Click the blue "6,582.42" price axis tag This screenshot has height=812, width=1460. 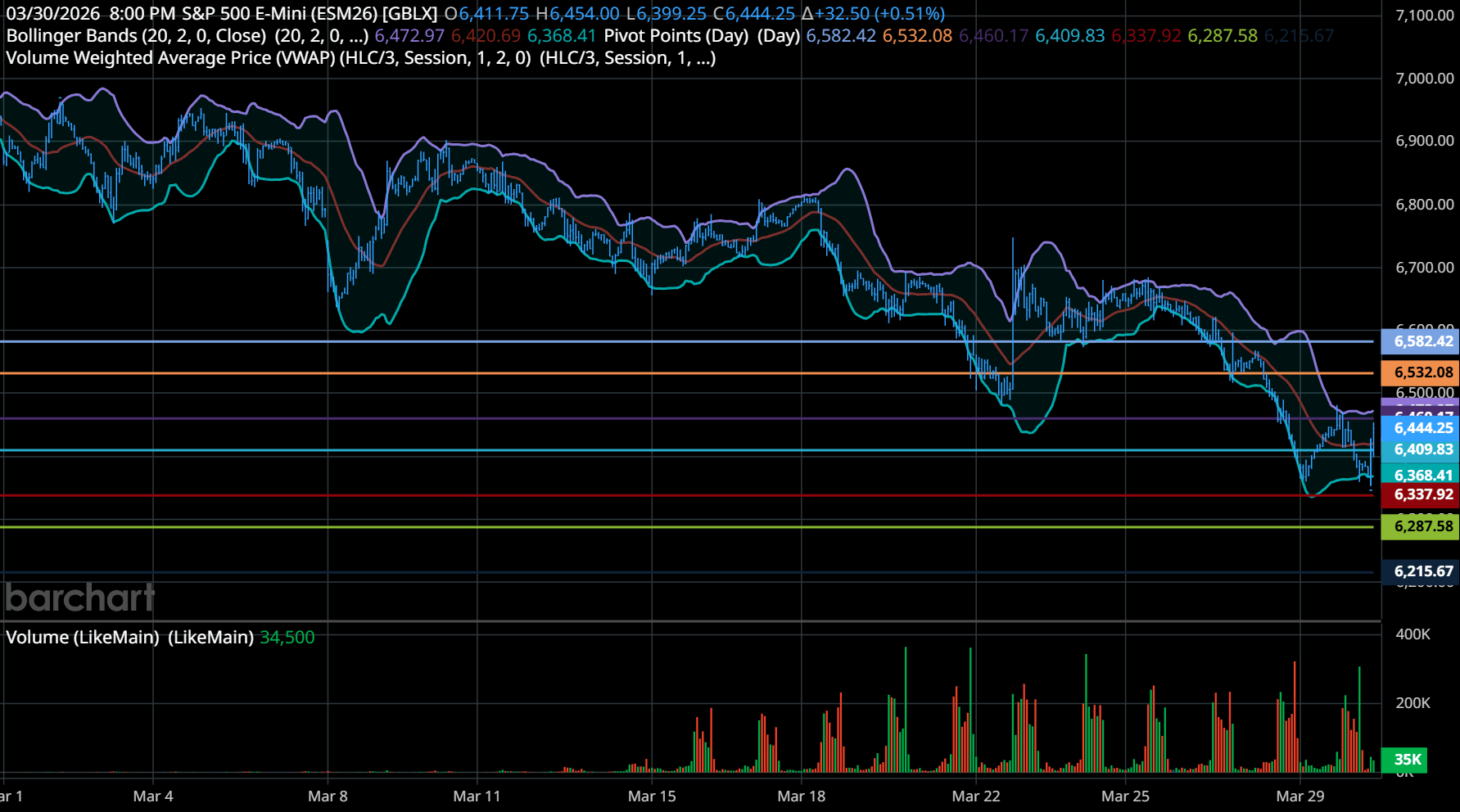click(x=1420, y=341)
